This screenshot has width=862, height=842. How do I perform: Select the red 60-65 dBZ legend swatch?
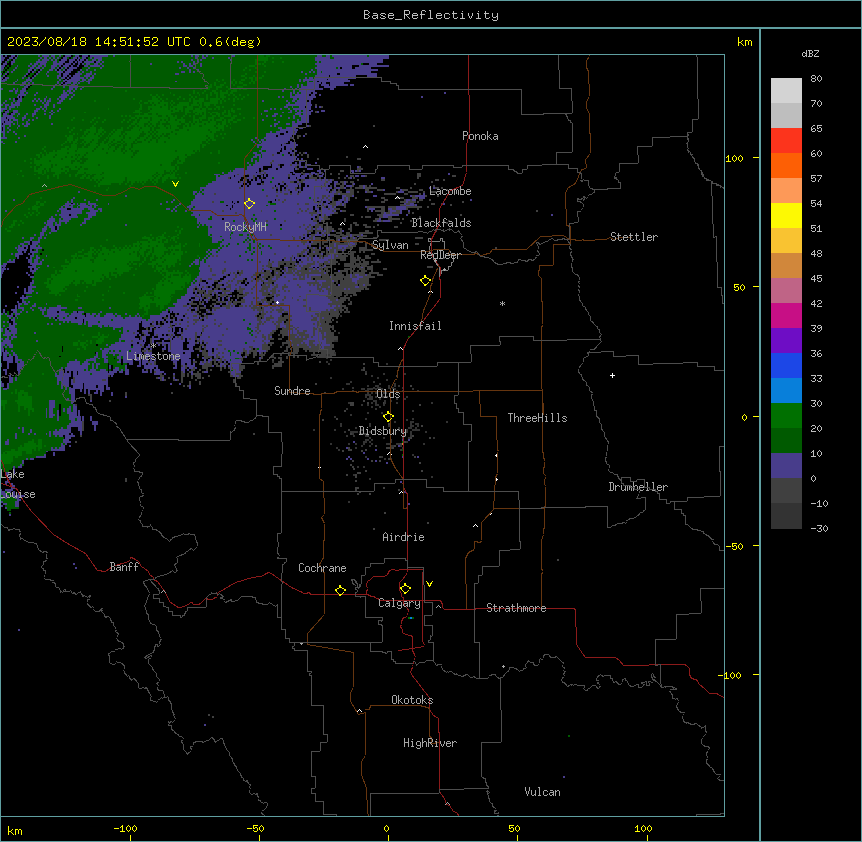point(786,140)
